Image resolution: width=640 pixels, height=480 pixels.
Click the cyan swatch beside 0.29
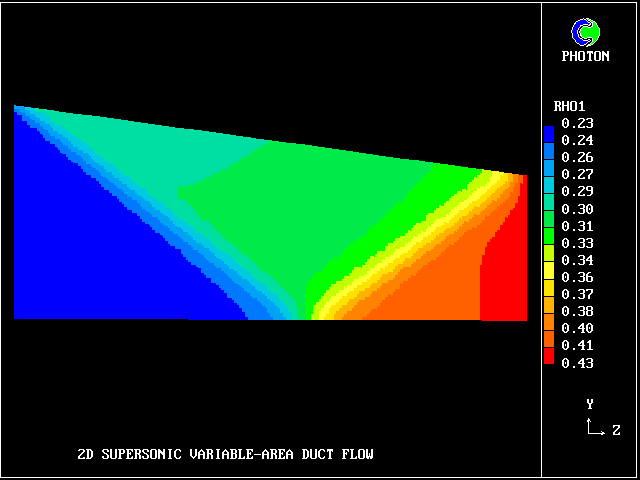point(548,191)
